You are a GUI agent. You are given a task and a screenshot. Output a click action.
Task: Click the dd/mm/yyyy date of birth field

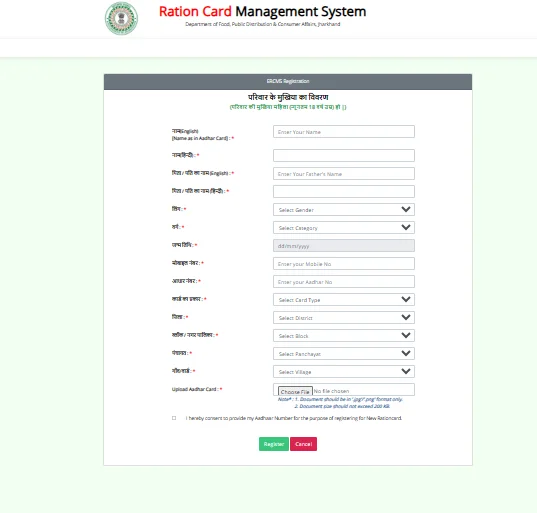pos(344,246)
